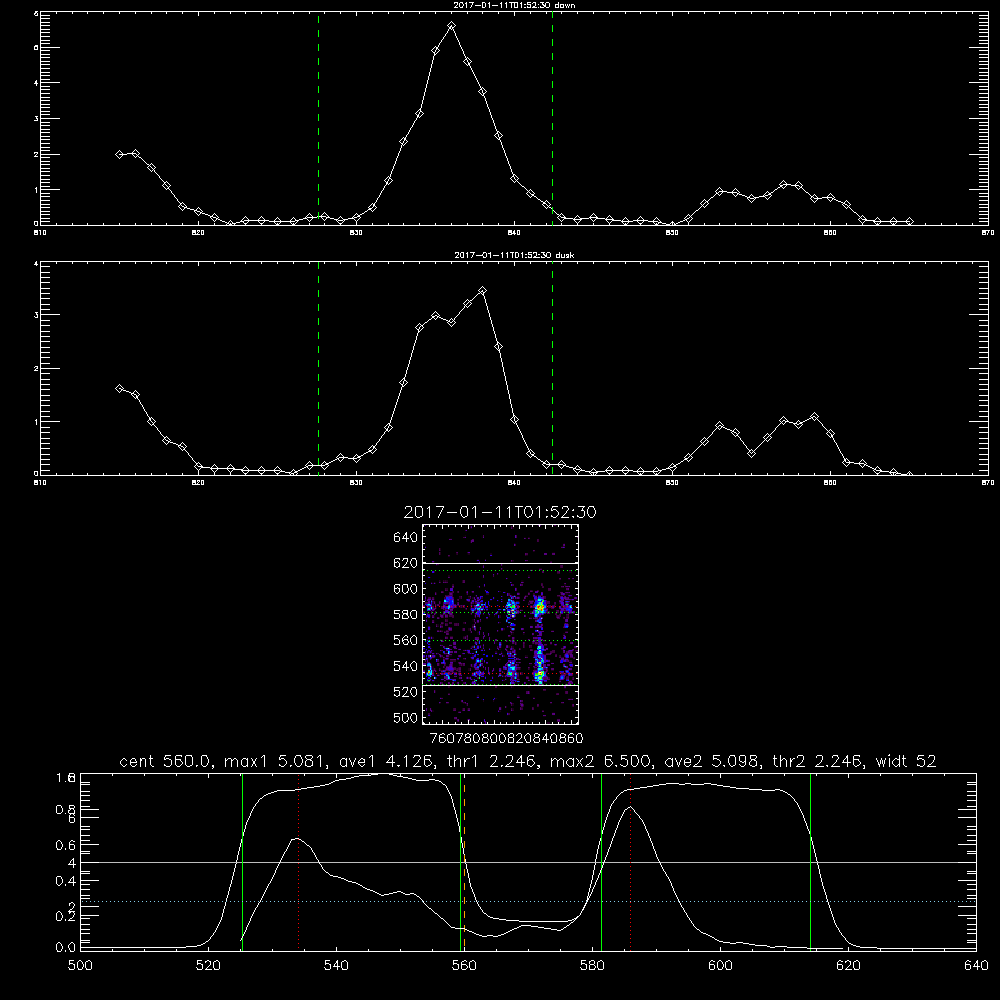Click profile plot x-axis label '540'
Viewport: 1000px width, 1000px height.
336,966
